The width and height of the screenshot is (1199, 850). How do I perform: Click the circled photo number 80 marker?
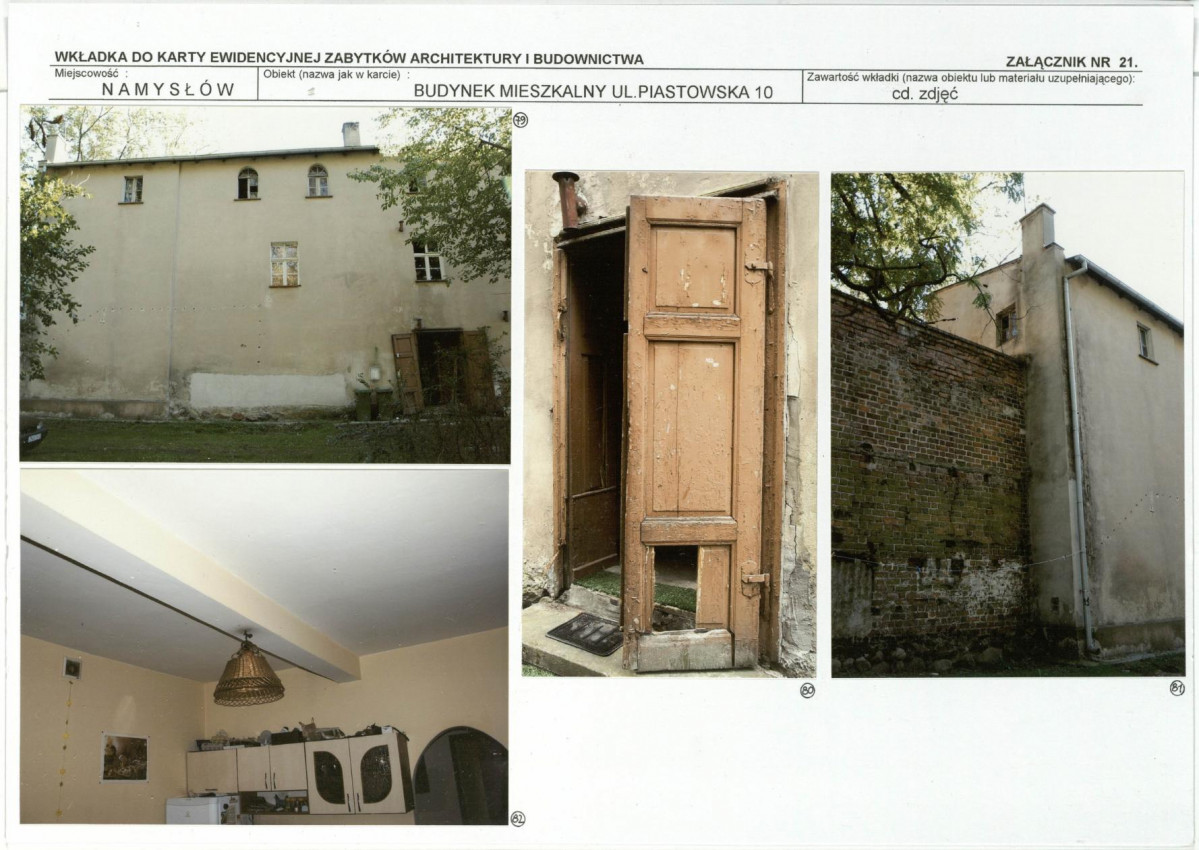(807, 689)
